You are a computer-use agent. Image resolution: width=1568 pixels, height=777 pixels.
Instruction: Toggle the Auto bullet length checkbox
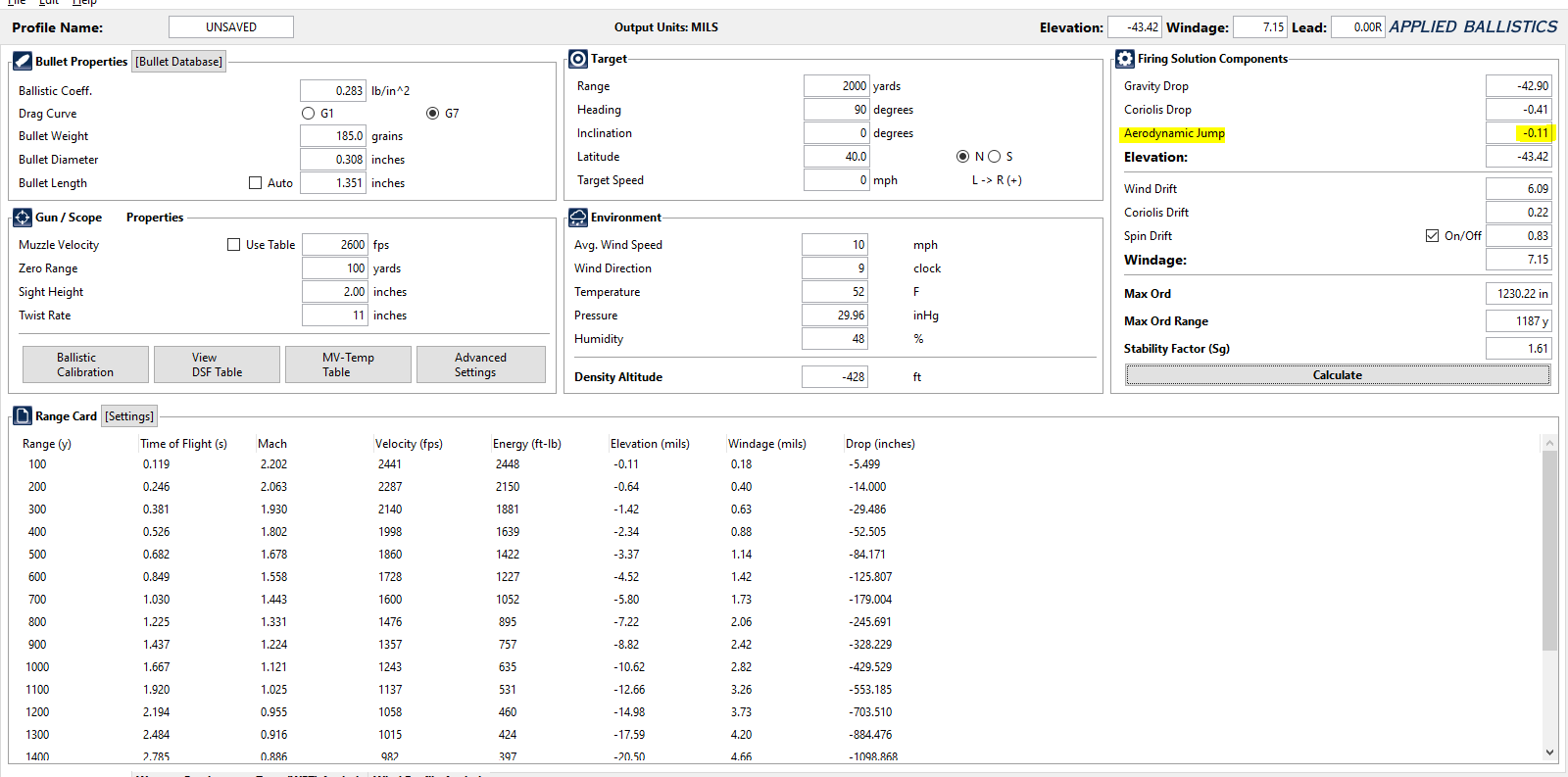[x=255, y=183]
